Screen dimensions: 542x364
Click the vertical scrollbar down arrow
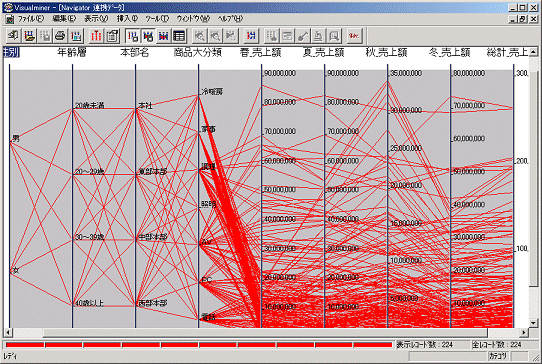533,323
